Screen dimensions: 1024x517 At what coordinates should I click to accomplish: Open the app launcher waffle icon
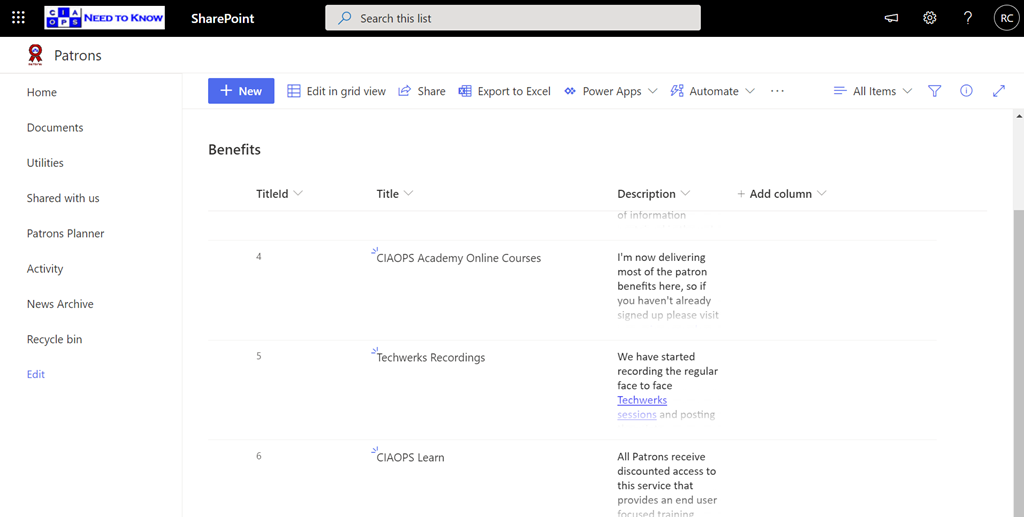18,18
